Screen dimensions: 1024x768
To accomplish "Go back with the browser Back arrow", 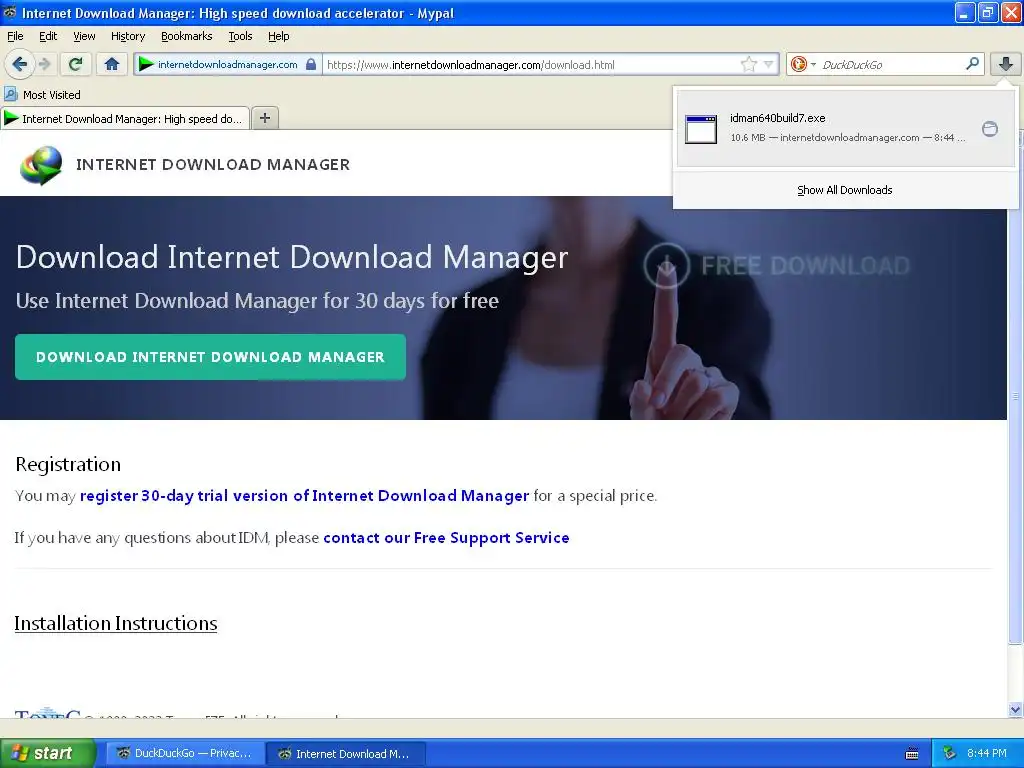I will (19, 64).
